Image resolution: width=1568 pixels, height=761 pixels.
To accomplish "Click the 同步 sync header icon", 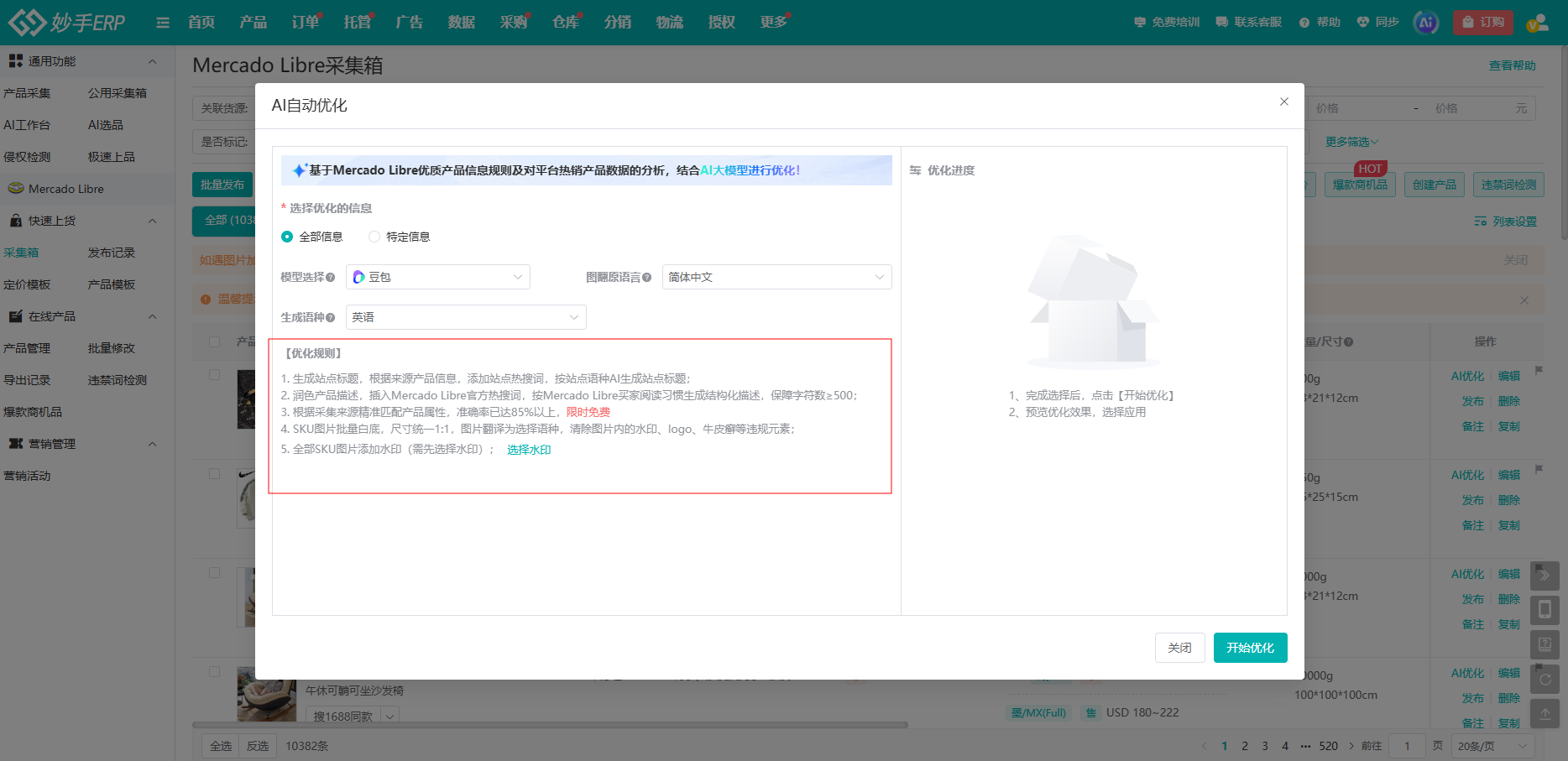I will [1377, 22].
